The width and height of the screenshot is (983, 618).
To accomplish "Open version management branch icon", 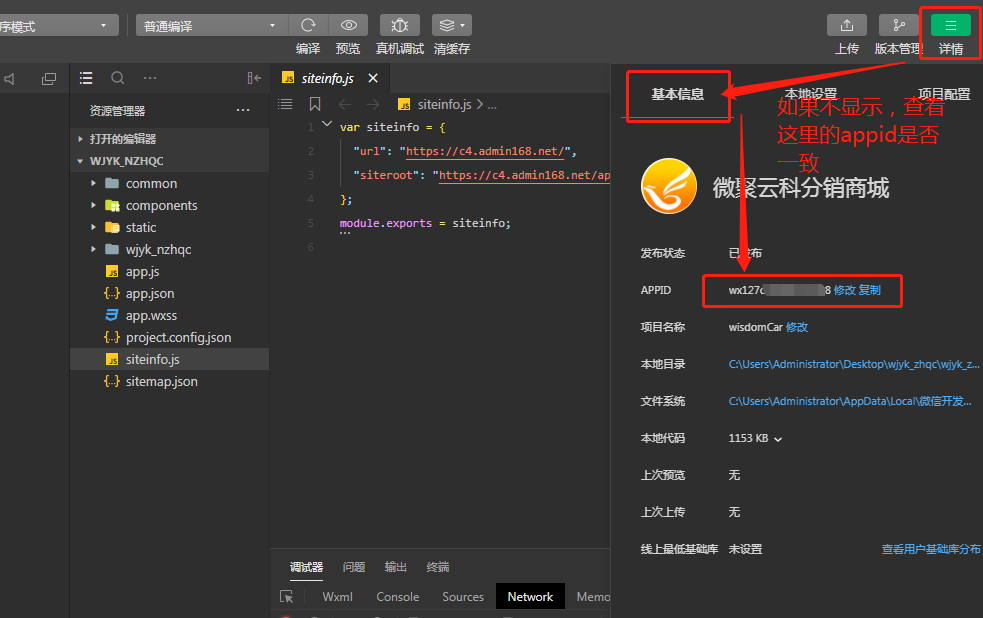I will (x=898, y=25).
